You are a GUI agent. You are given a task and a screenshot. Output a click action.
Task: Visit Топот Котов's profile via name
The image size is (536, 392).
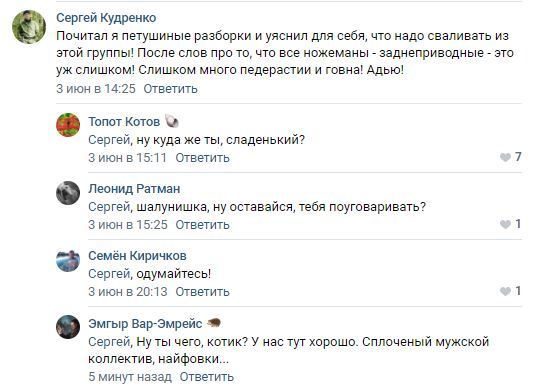tap(124, 122)
